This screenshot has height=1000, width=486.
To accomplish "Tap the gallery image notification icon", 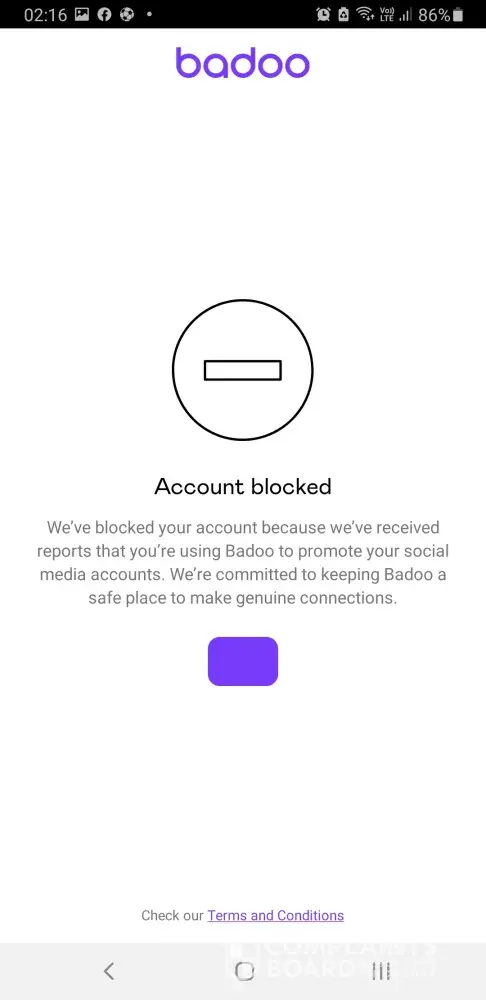I will click(x=82, y=14).
